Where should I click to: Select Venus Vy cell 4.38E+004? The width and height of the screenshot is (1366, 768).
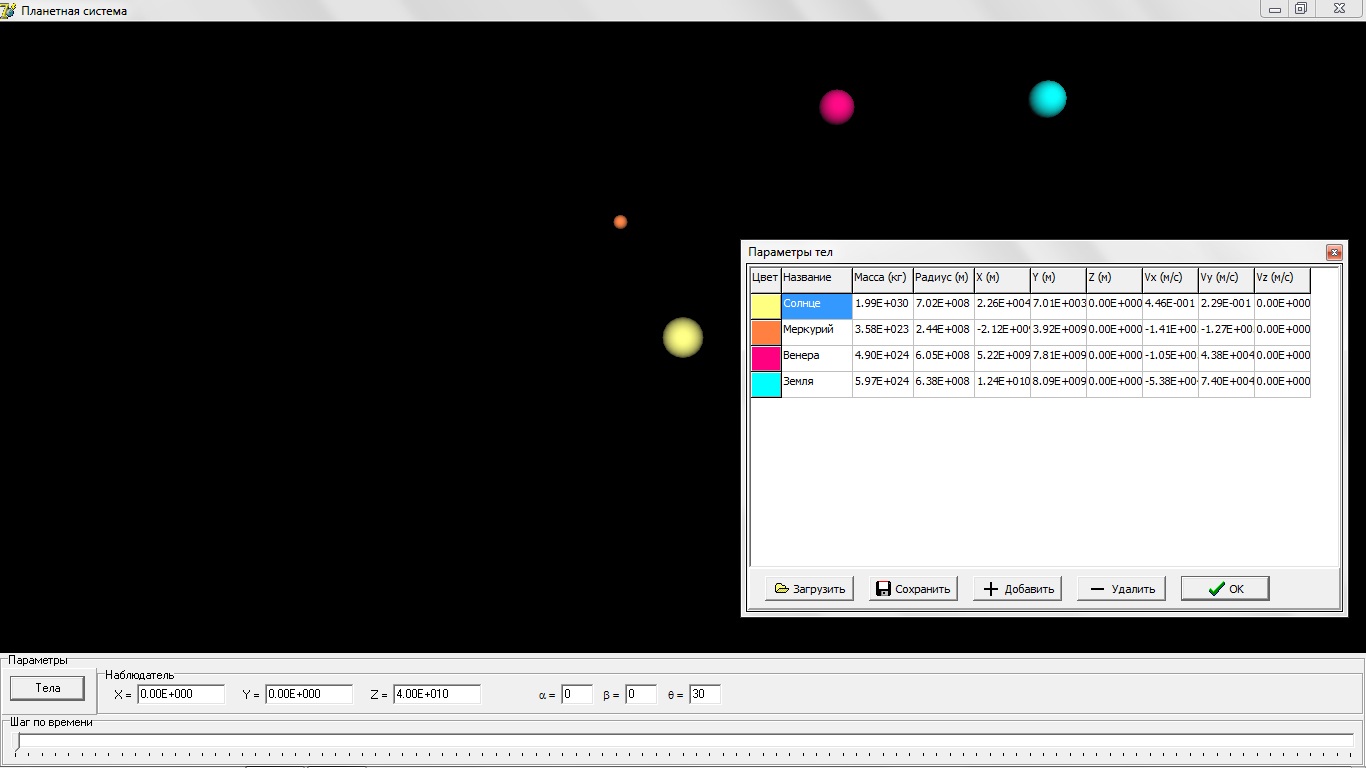[1226, 358]
